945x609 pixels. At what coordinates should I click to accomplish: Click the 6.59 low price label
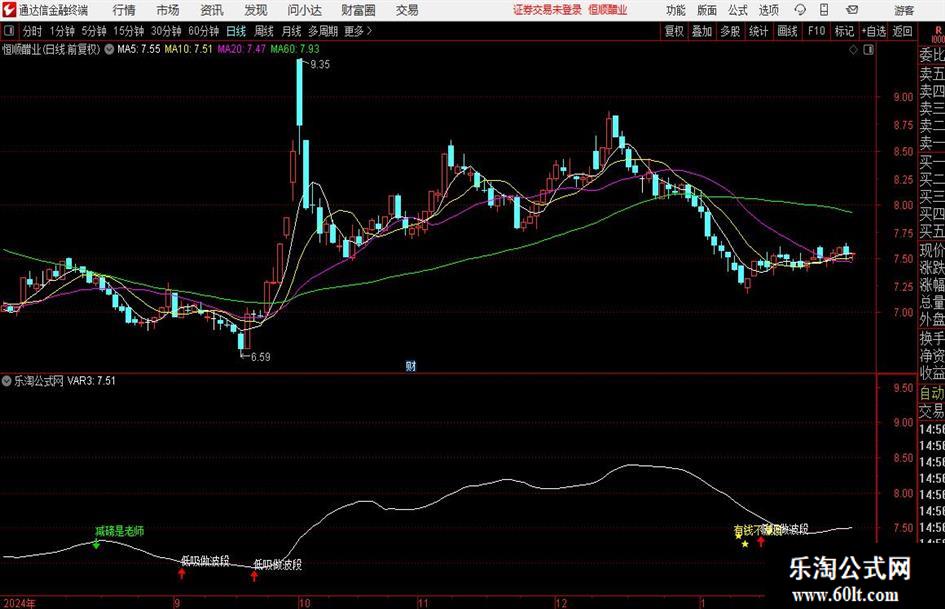click(x=260, y=357)
